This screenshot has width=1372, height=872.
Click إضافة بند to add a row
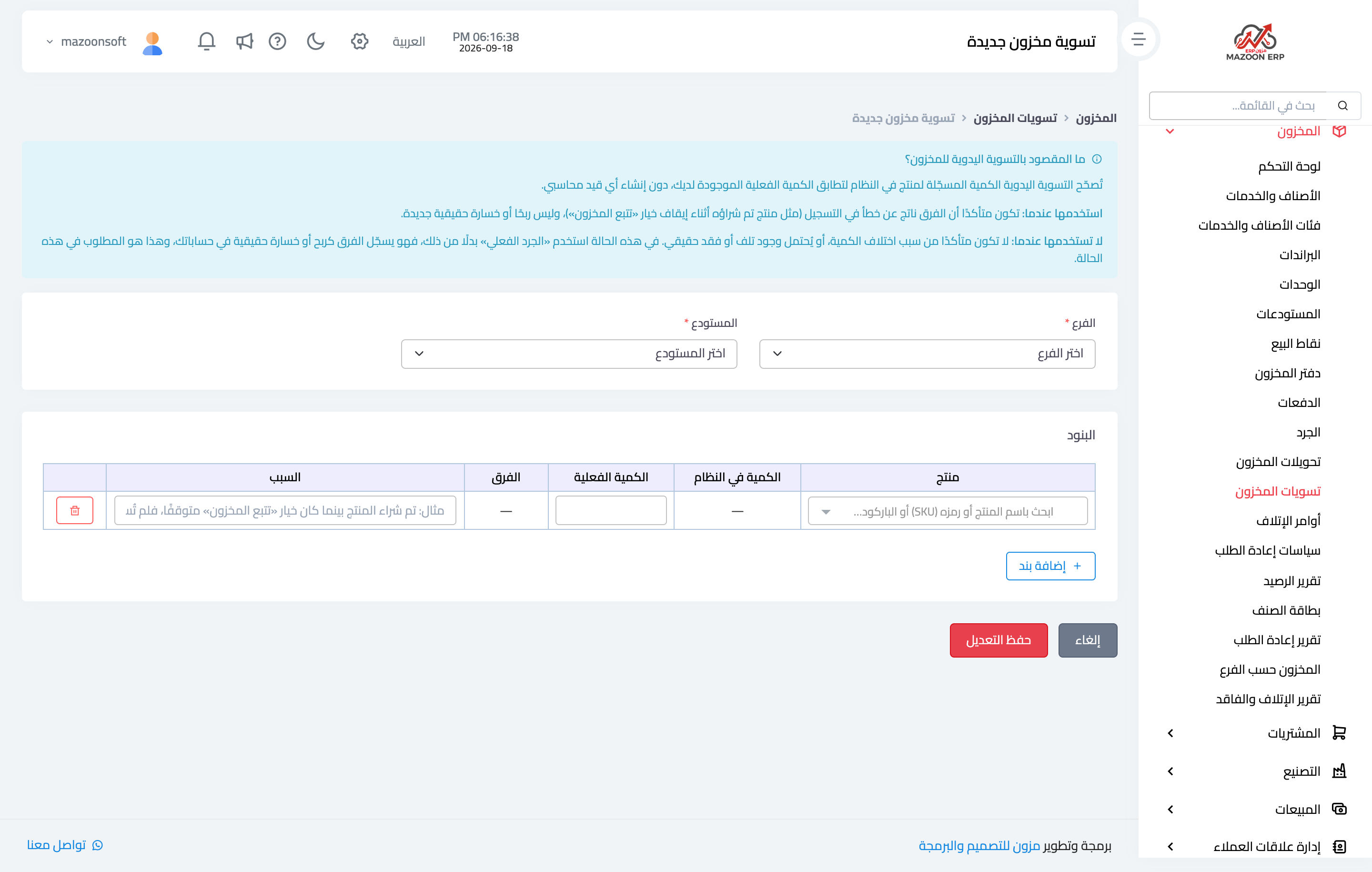[x=1050, y=566]
